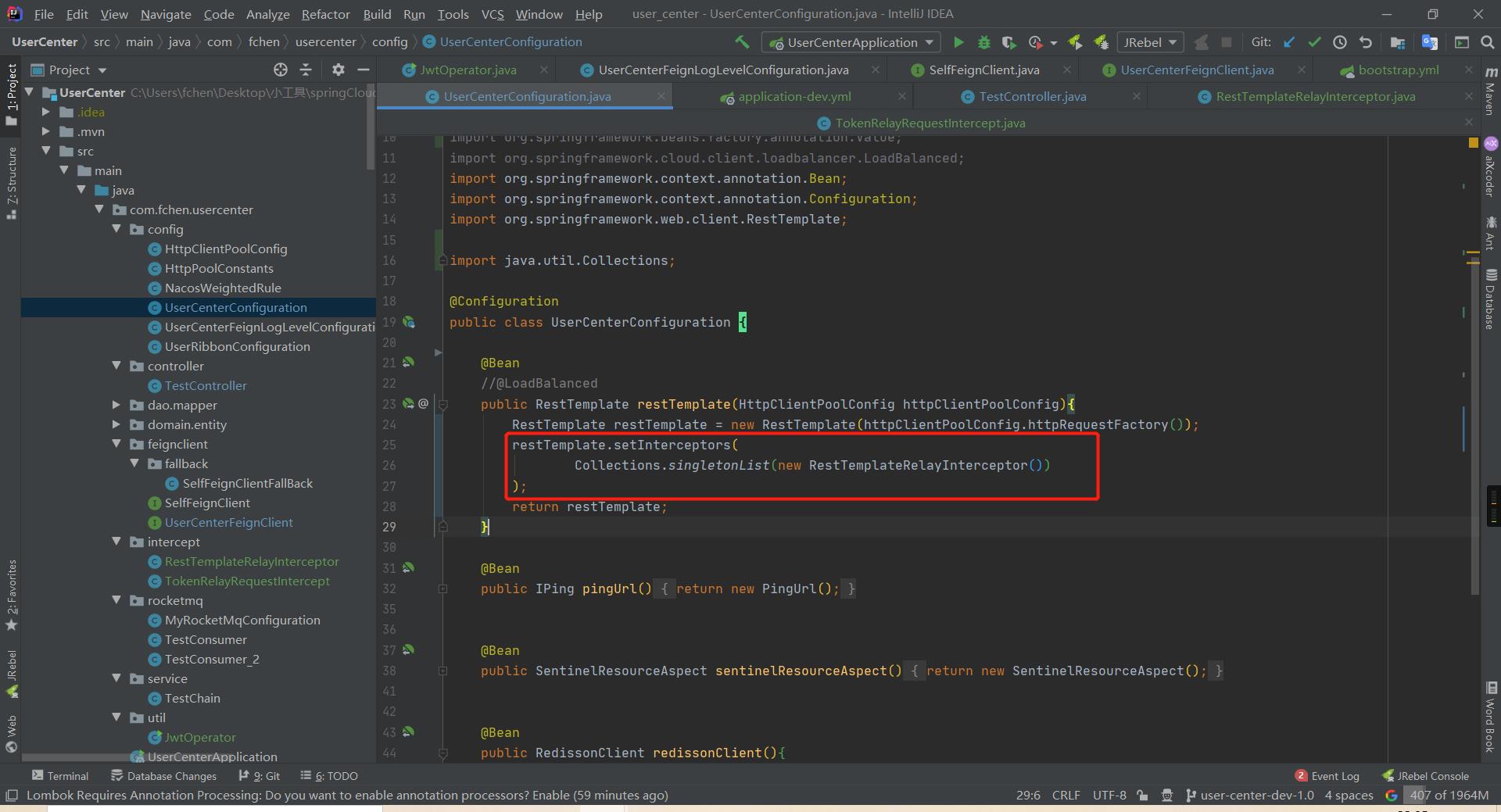The height and width of the screenshot is (812, 1501).
Task: Collapse all icon in Project panel
Action: click(x=306, y=70)
